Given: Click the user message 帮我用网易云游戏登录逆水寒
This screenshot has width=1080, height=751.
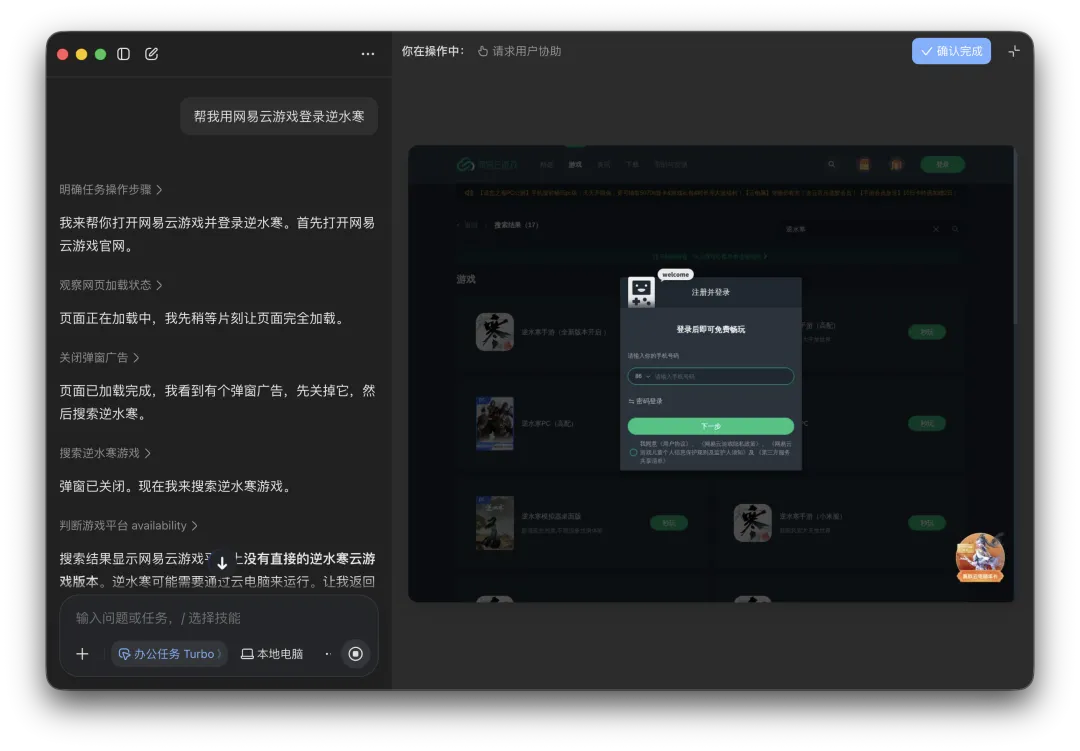Looking at the screenshot, I should click(279, 116).
